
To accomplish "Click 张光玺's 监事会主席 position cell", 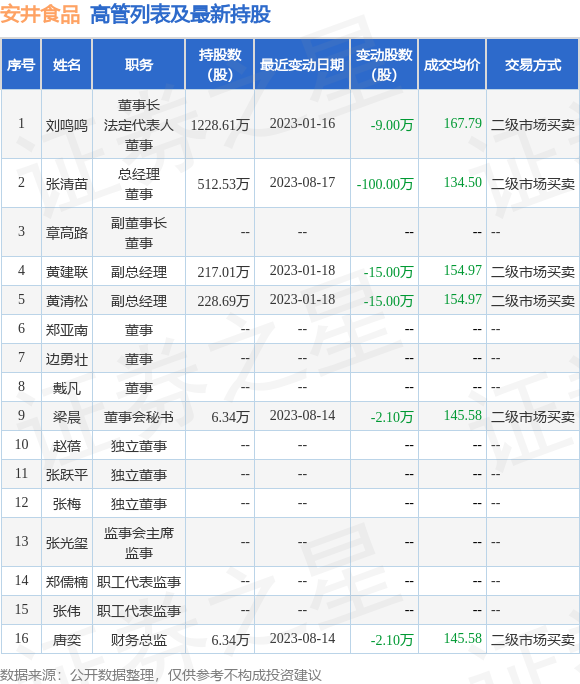I will click(139, 543).
